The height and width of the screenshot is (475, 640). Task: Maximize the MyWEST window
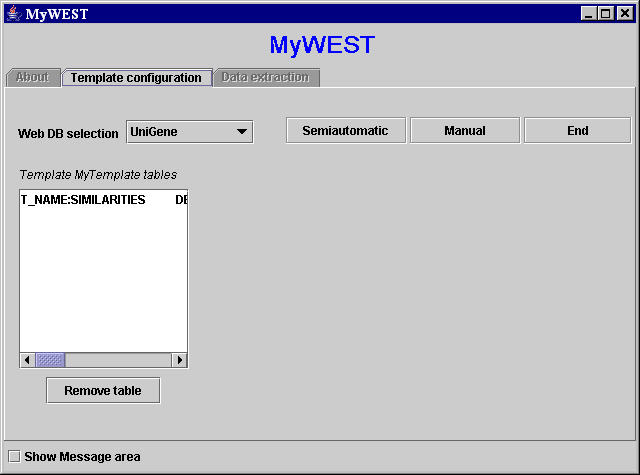[x=606, y=13]
